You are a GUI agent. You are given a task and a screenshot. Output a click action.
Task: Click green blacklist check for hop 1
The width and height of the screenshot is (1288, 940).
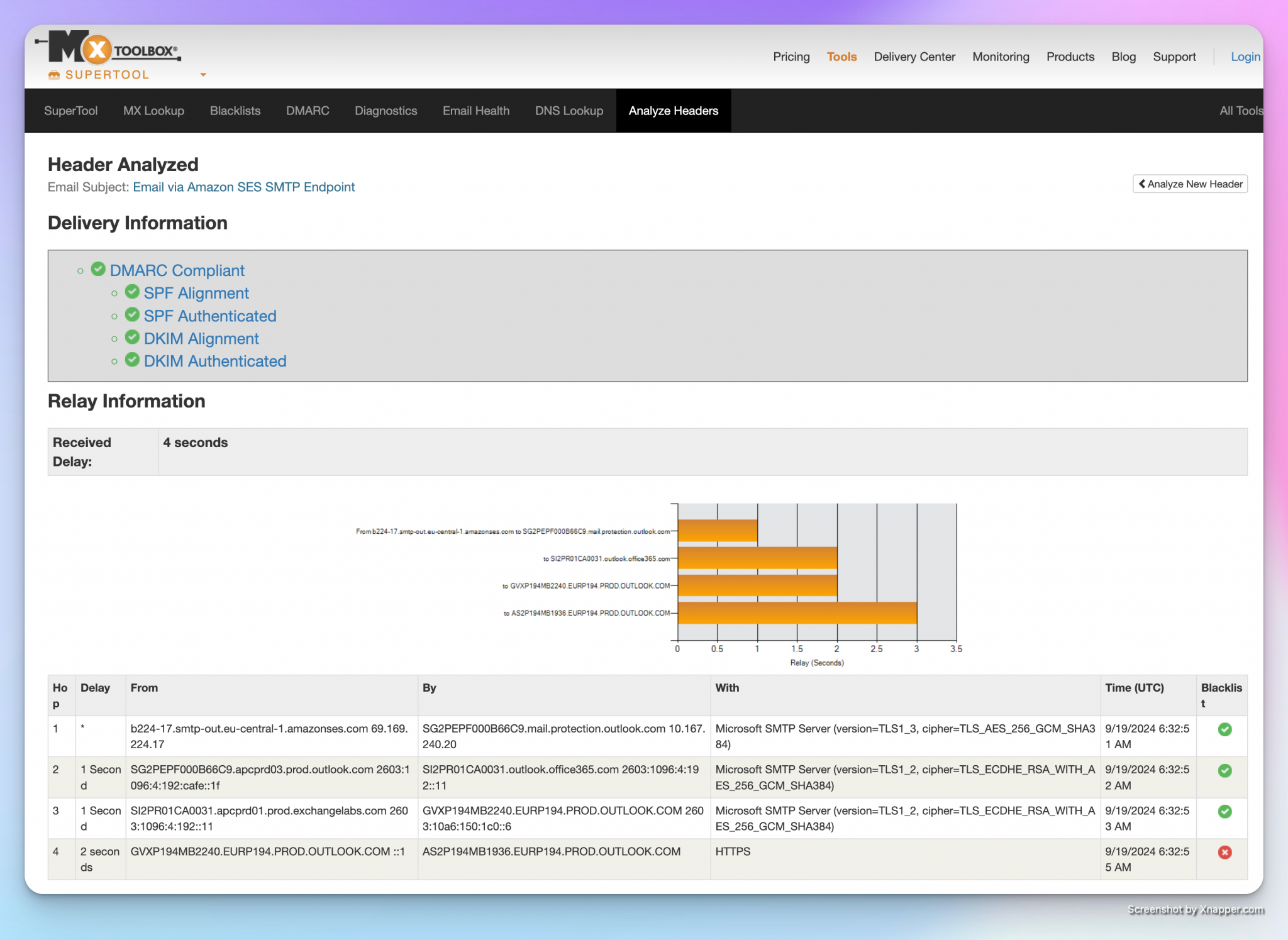(x=1224, y=729)
